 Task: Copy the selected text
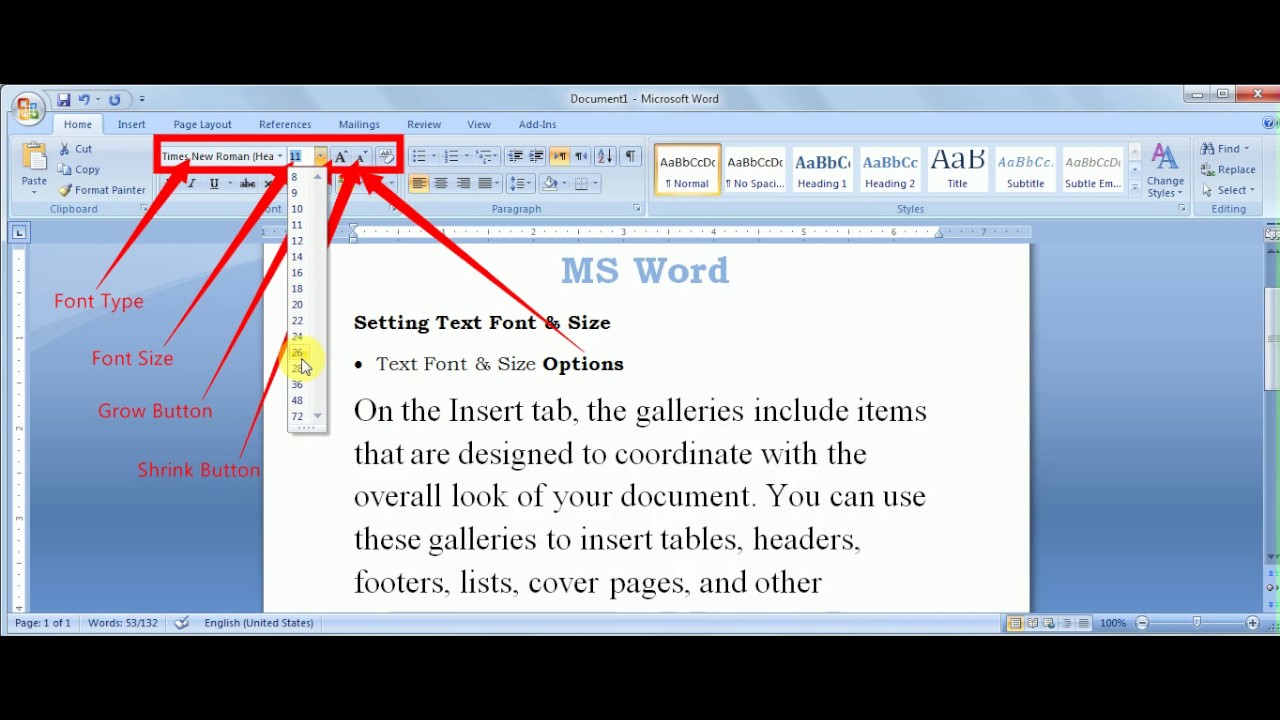coord(79,170)
